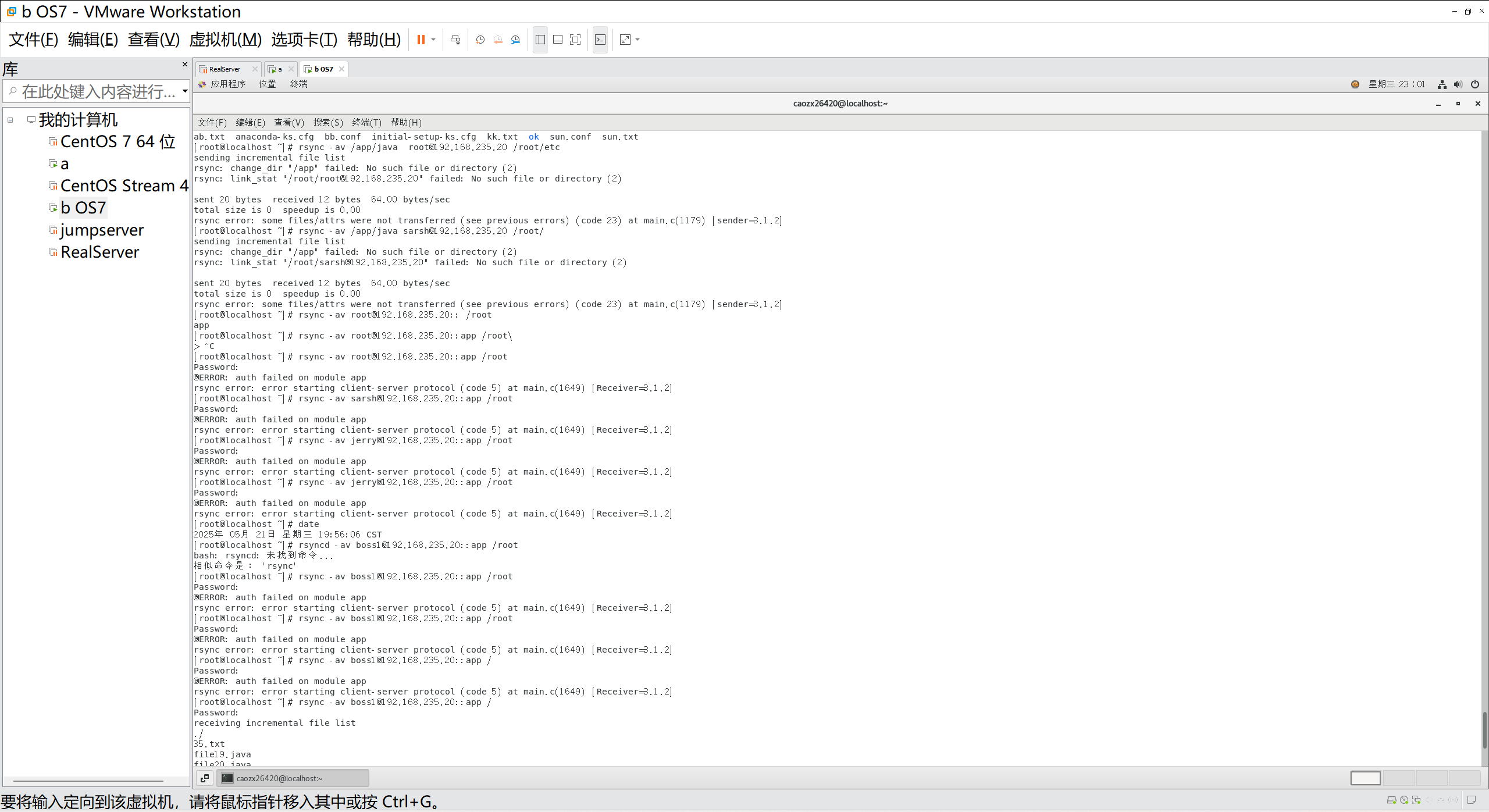1489x812 pixels.
Task: Click the guest power icon
Action: [1475, 84]
